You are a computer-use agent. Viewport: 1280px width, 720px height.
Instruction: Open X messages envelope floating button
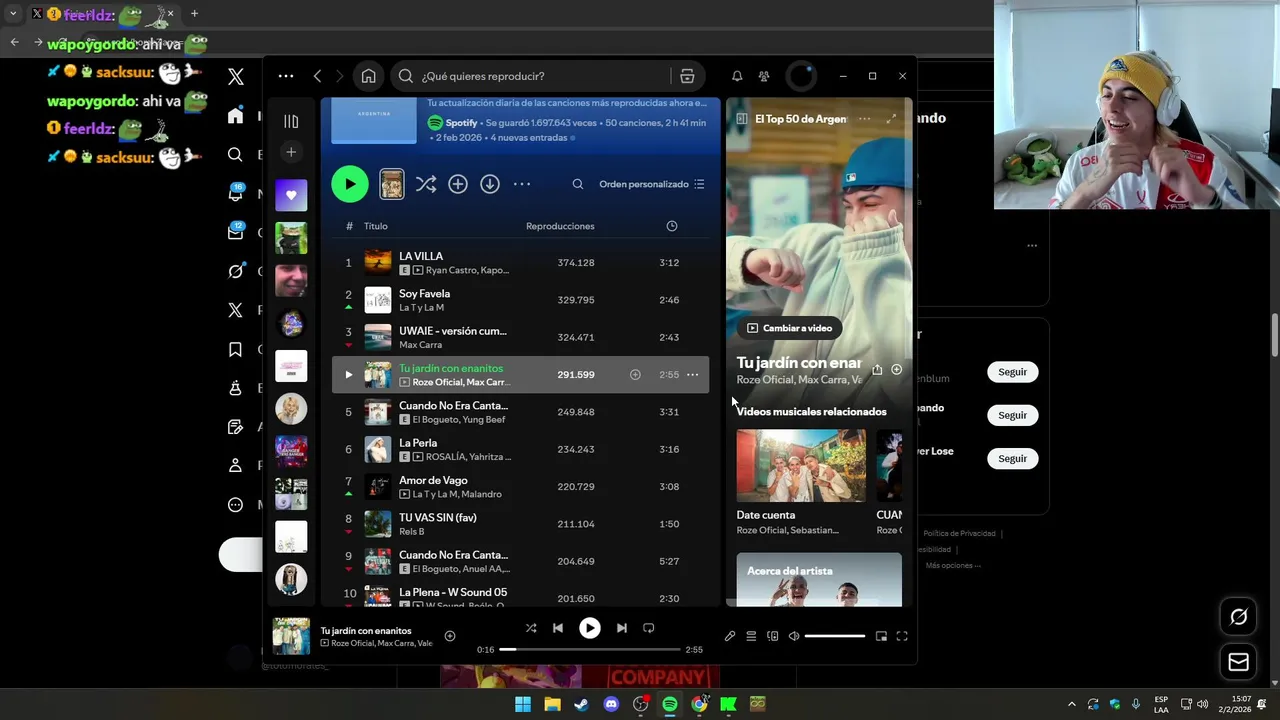[x=1238, y=662]
